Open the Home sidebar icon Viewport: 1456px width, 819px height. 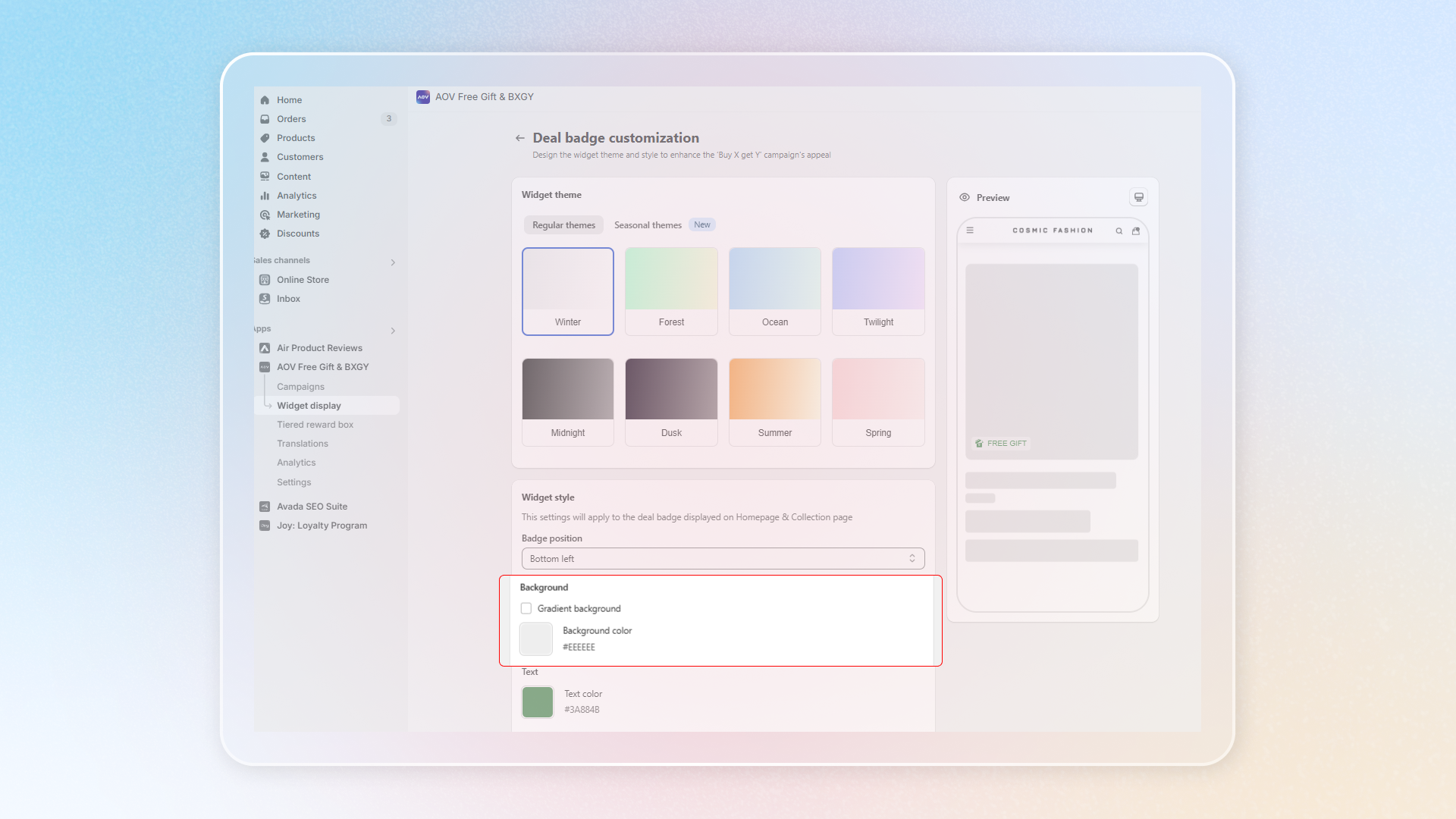pos(265,100)
